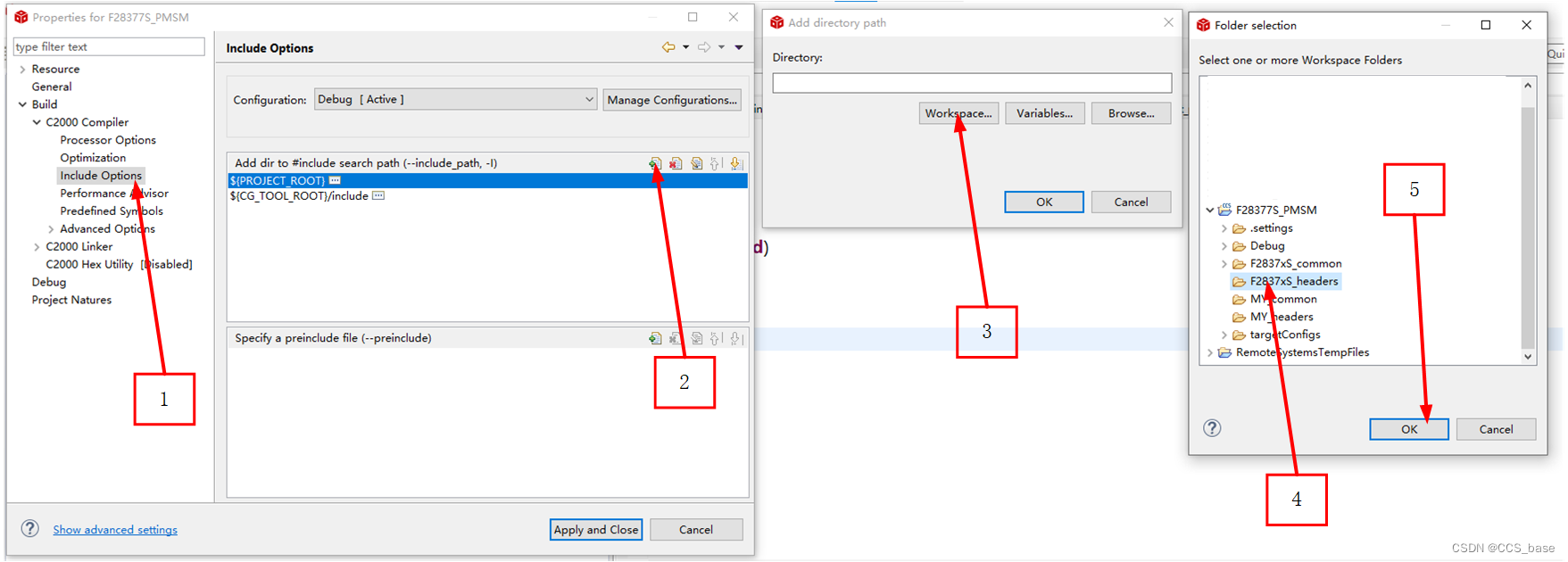Expand the F2837xS_common folder
Image resolution: width=1568 pixels, height=562 pixels.
coord(1224,264)
